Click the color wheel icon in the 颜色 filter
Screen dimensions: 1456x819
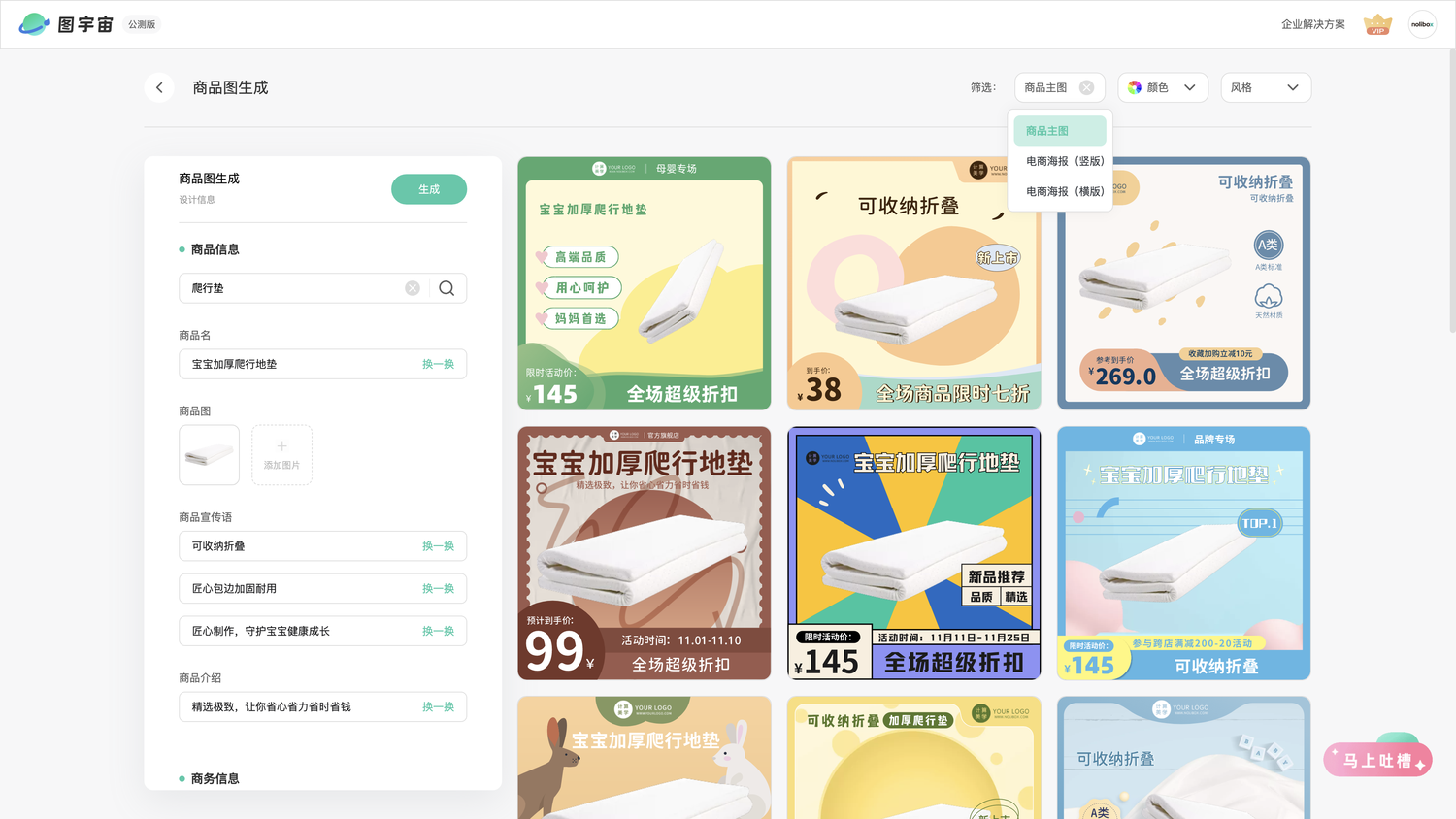(x=1135, y=87)
